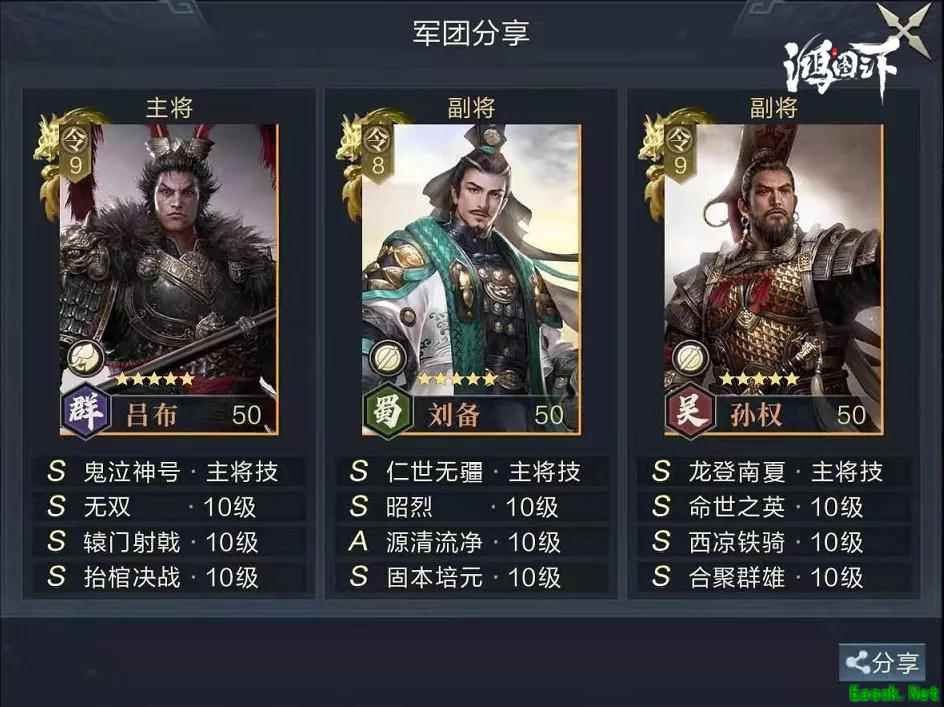
Task: Tap the 群 faction badge on 吕布's card
Action: pos(86,411)
